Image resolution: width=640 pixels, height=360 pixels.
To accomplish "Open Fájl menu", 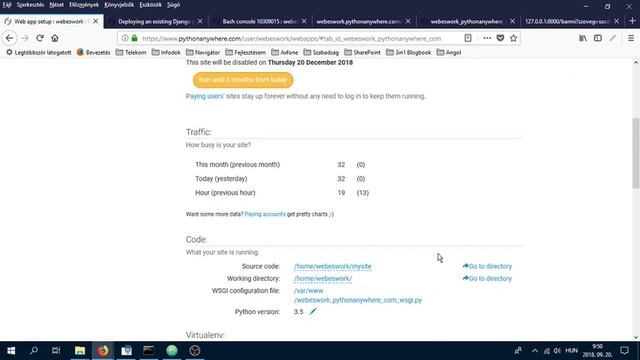I will [7, 5].
